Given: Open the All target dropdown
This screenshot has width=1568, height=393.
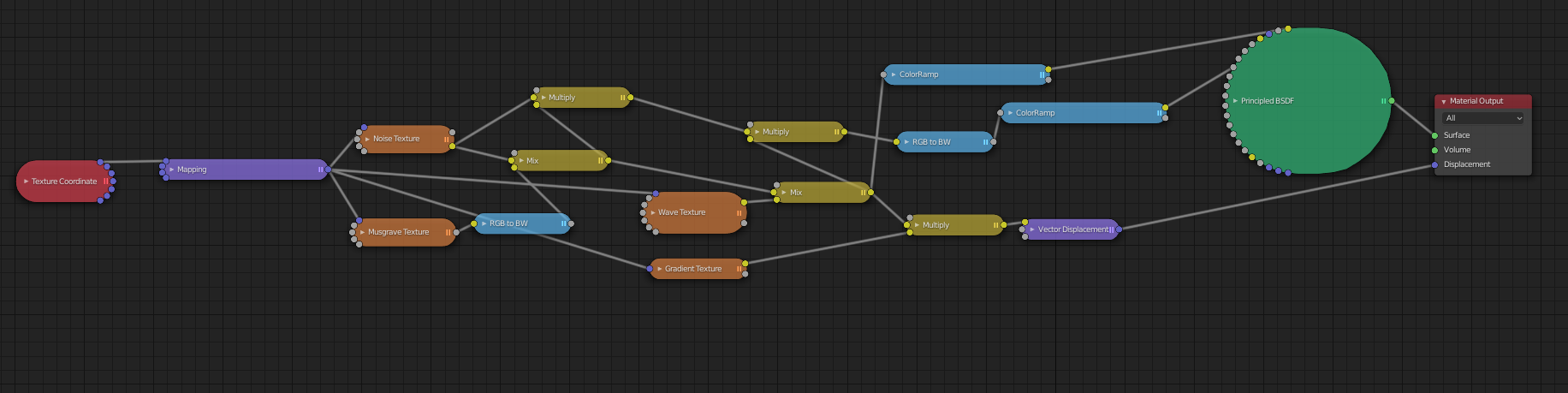Looking at the screenshot, I should coord(1482,118).
